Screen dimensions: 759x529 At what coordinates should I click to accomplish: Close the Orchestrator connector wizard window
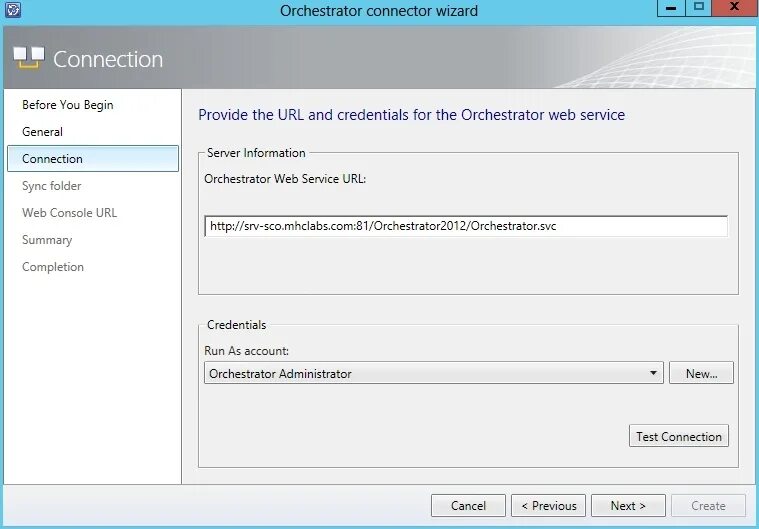click(734, 8)
